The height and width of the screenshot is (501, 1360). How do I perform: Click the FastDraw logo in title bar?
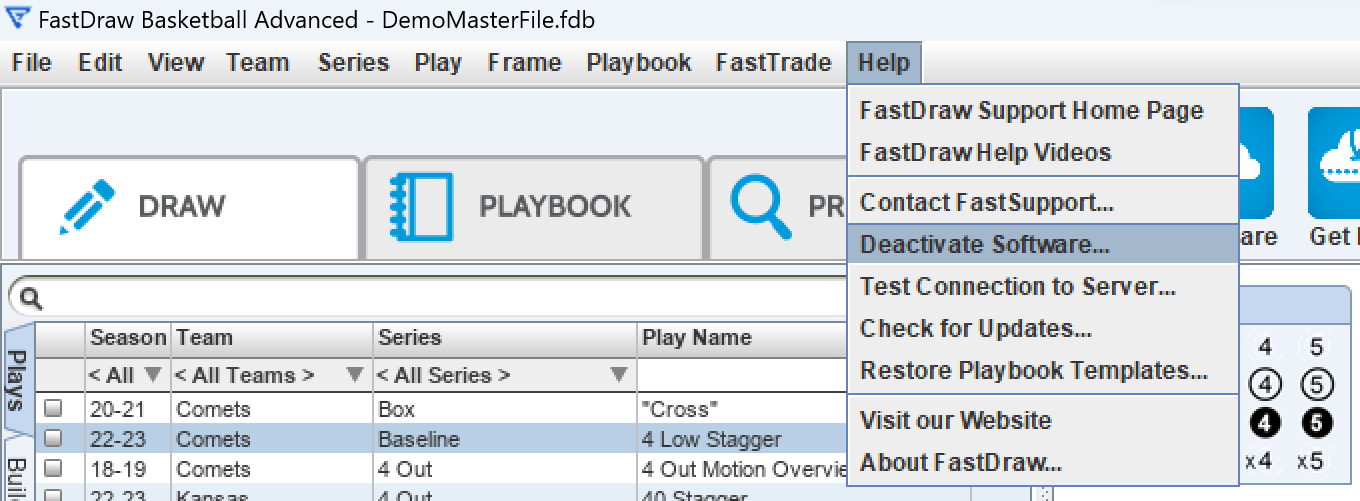click(x=16, y=18)
